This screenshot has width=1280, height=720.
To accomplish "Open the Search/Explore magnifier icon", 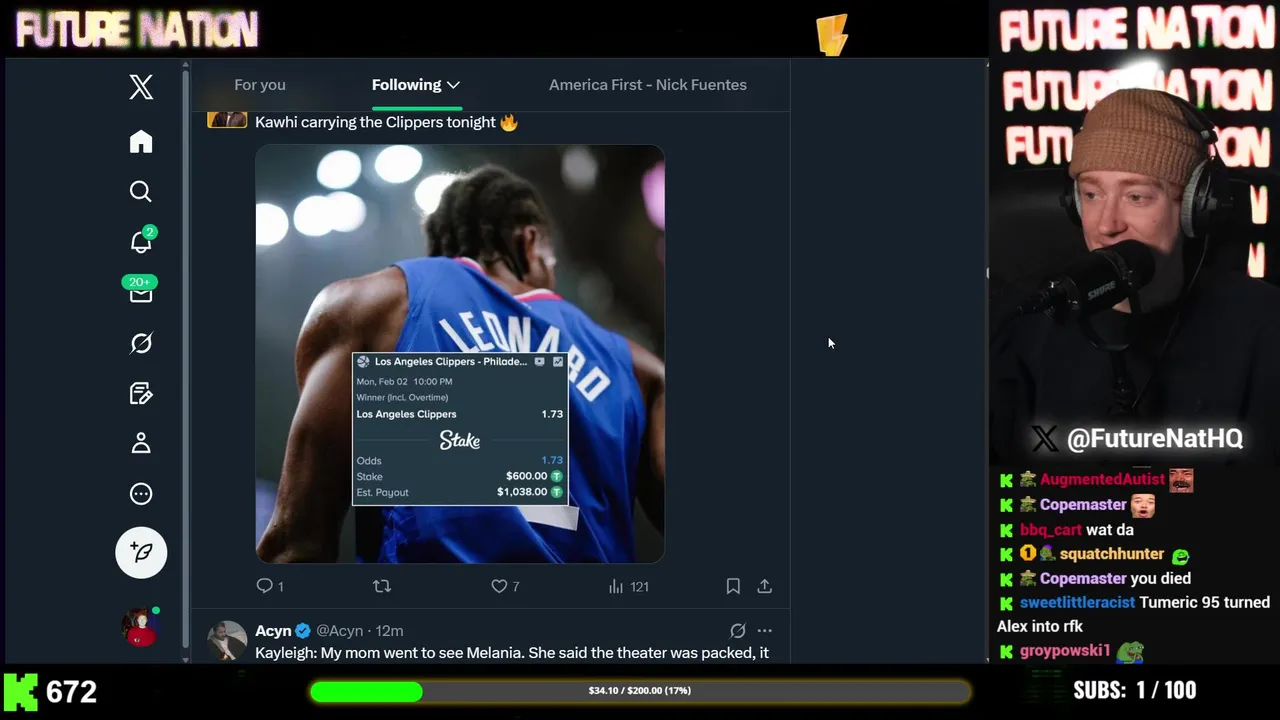I will pyautogui.click(x=141, y=191).
